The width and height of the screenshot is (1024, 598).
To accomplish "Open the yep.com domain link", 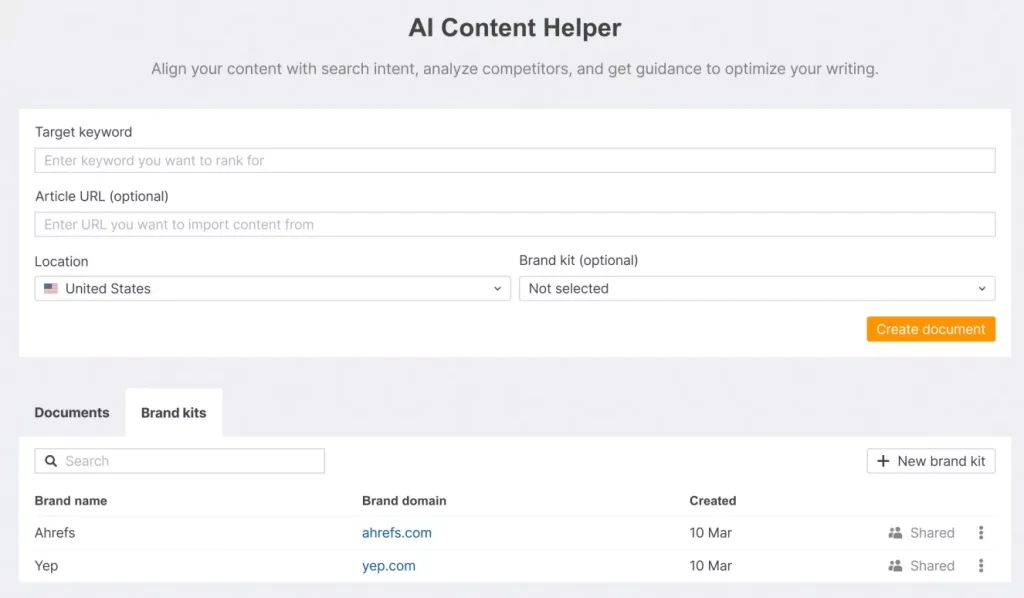I will coord(389,566).
